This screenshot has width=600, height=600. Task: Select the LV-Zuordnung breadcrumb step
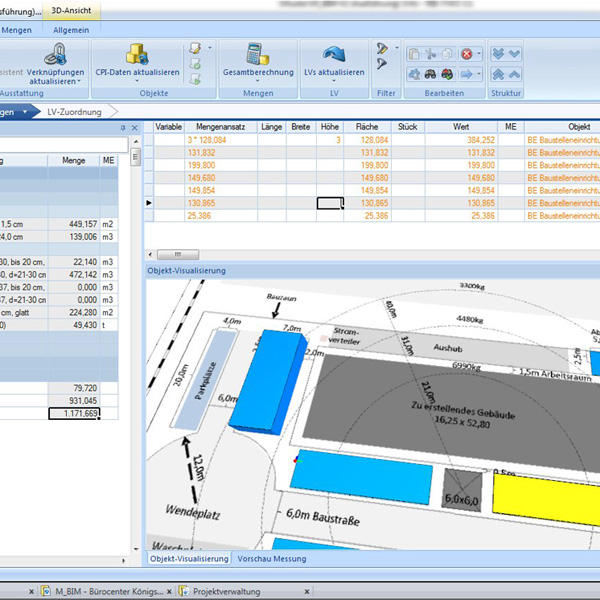pos(75,112)
